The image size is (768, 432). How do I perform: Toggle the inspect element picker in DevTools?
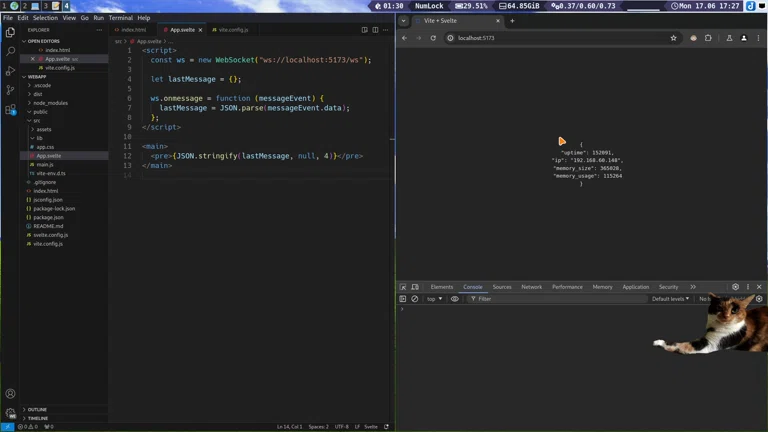click(403, 287)
